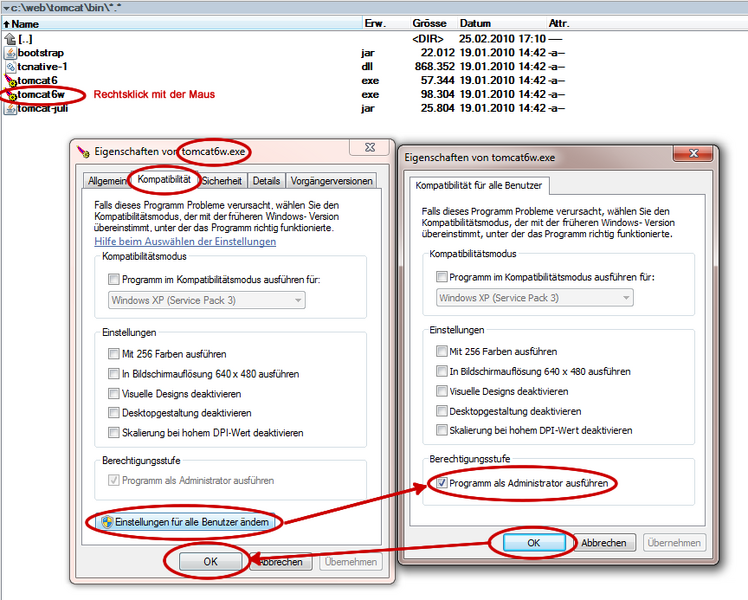This screenshot has width=748, height=600.
Task: Click the <DIR> entry of parent folder
Action: [427, 39]
